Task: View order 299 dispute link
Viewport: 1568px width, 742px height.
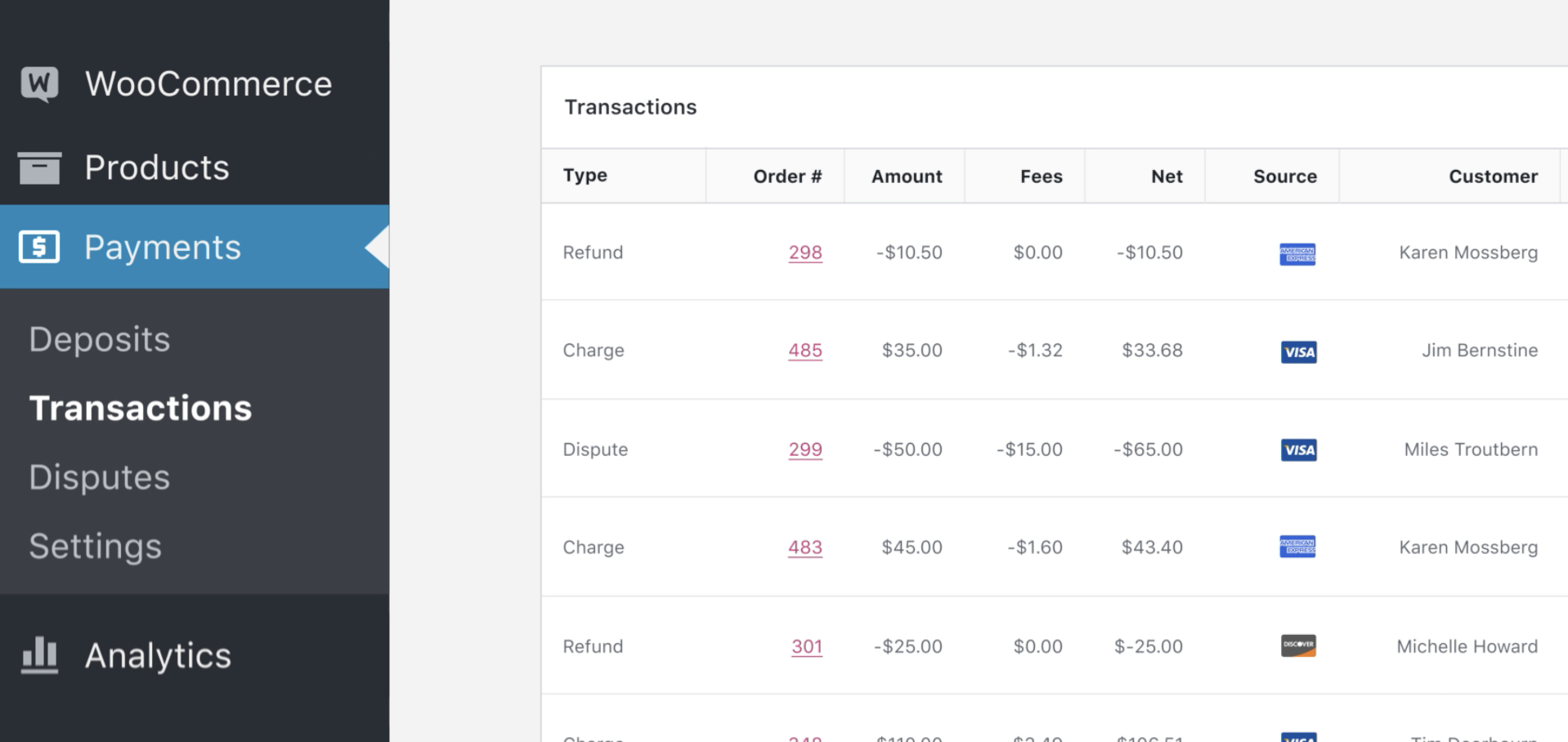Action: [x=805, y=449]
